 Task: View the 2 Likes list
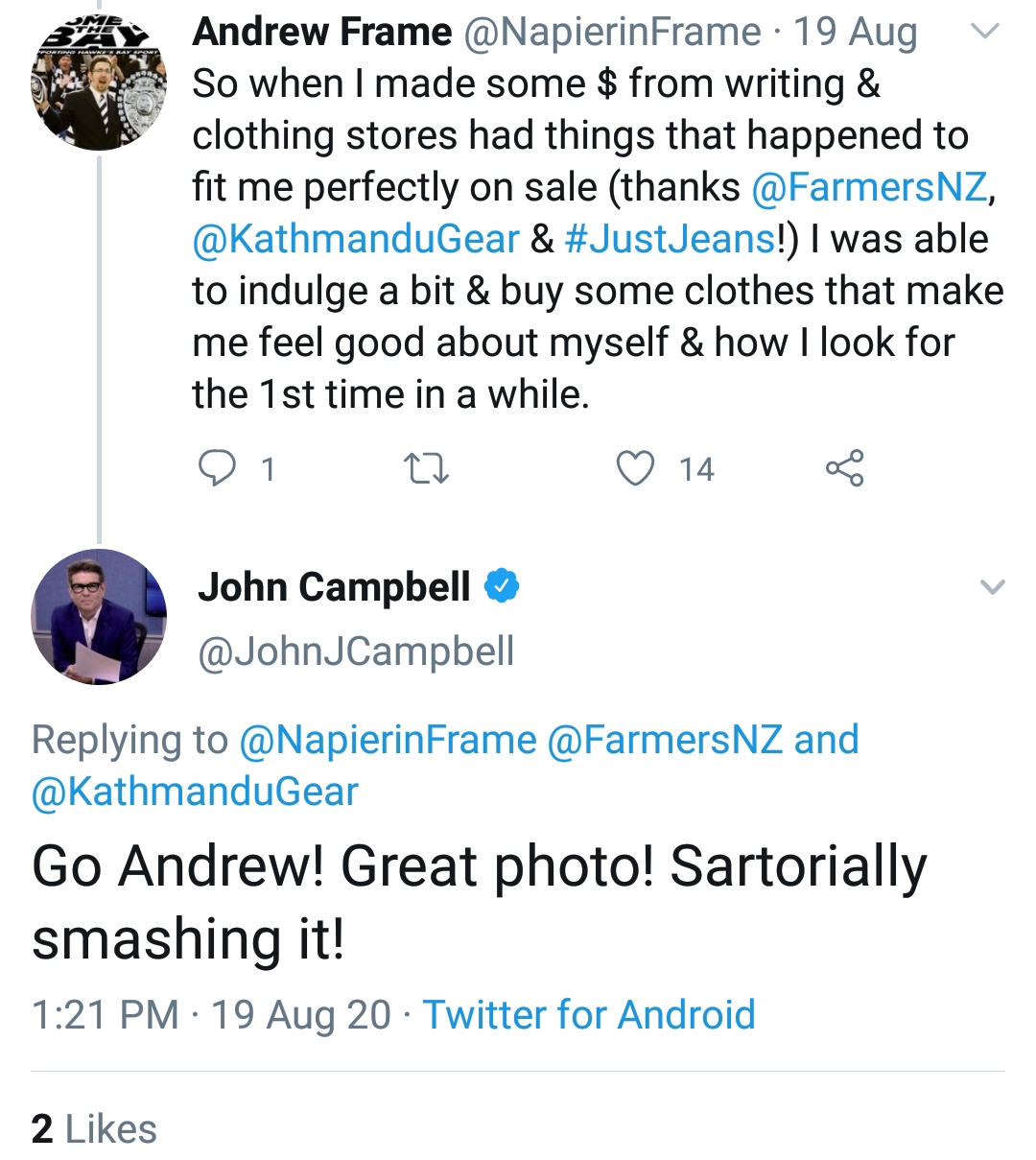[x=94, y=1128]
